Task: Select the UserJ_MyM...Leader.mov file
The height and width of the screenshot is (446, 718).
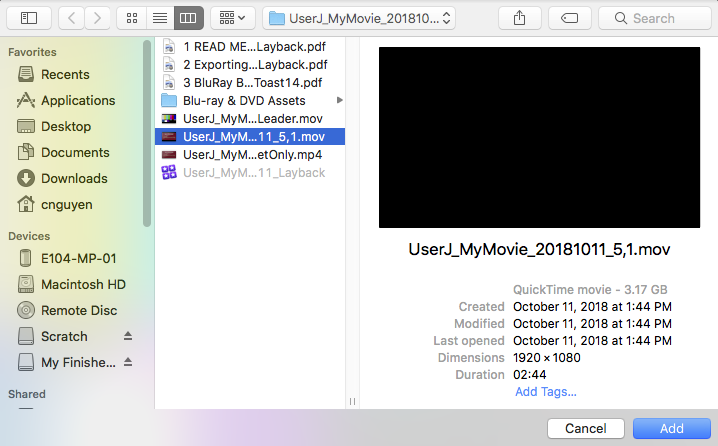Action: click(250, 119)
